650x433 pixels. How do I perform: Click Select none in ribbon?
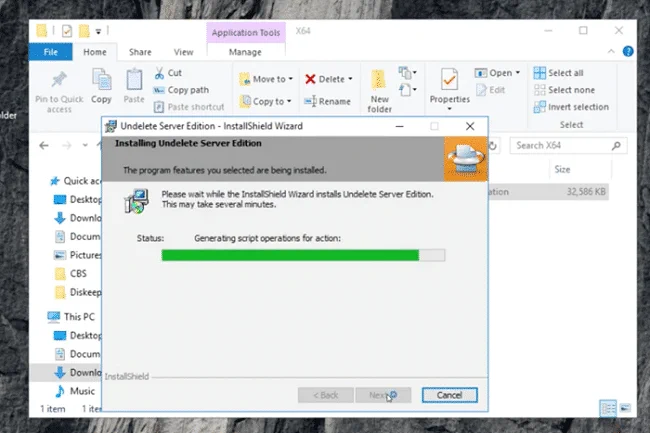click(x=564, y=90)
